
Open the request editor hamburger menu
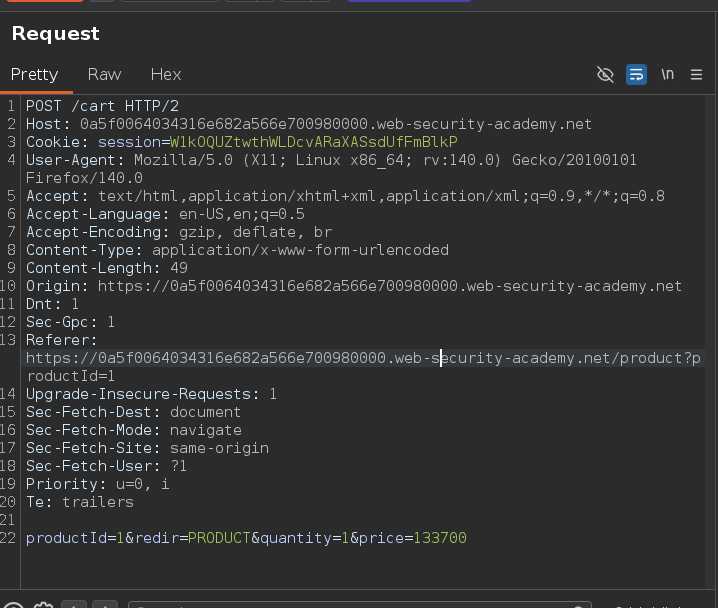coord(696,74)
